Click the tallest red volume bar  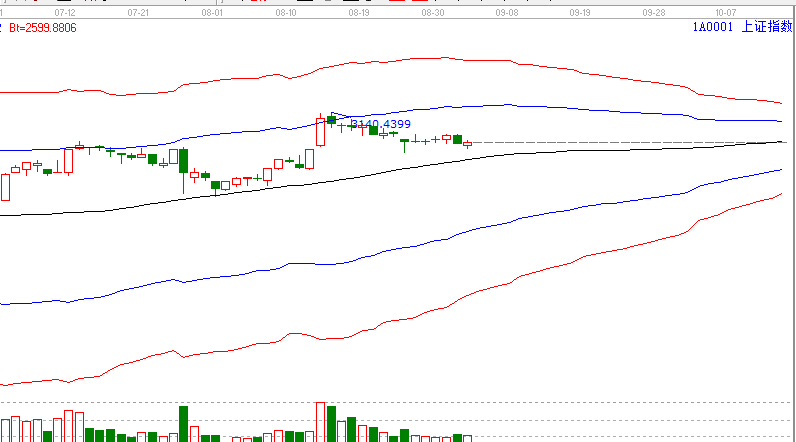[320, 420]
